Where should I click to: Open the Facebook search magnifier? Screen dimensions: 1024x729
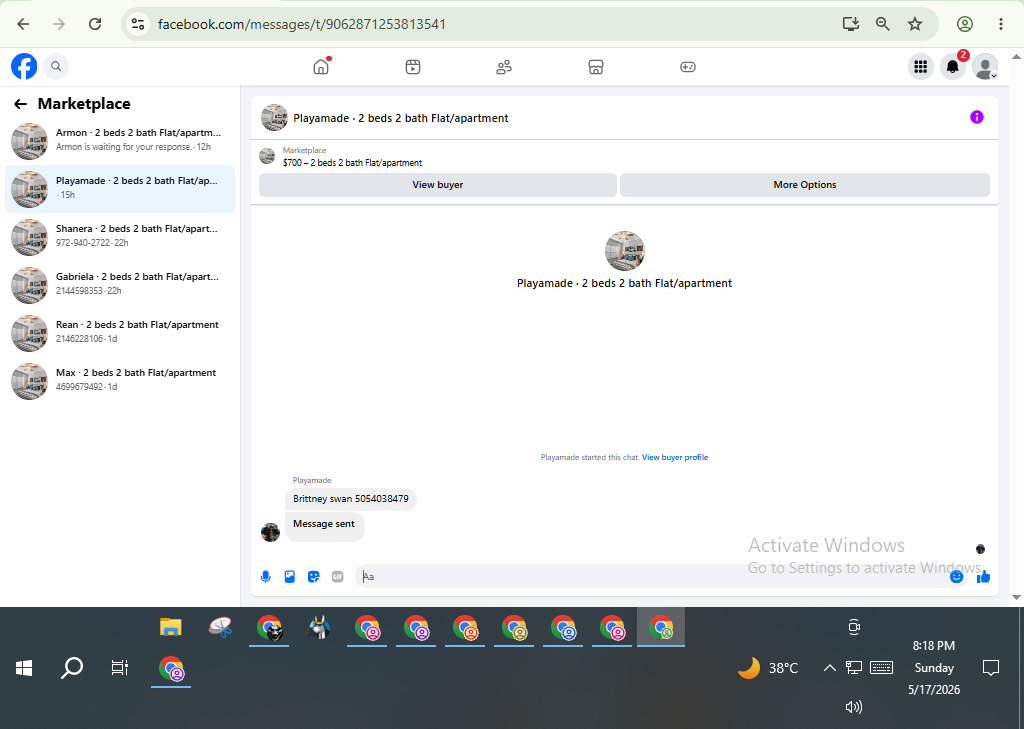56,66
